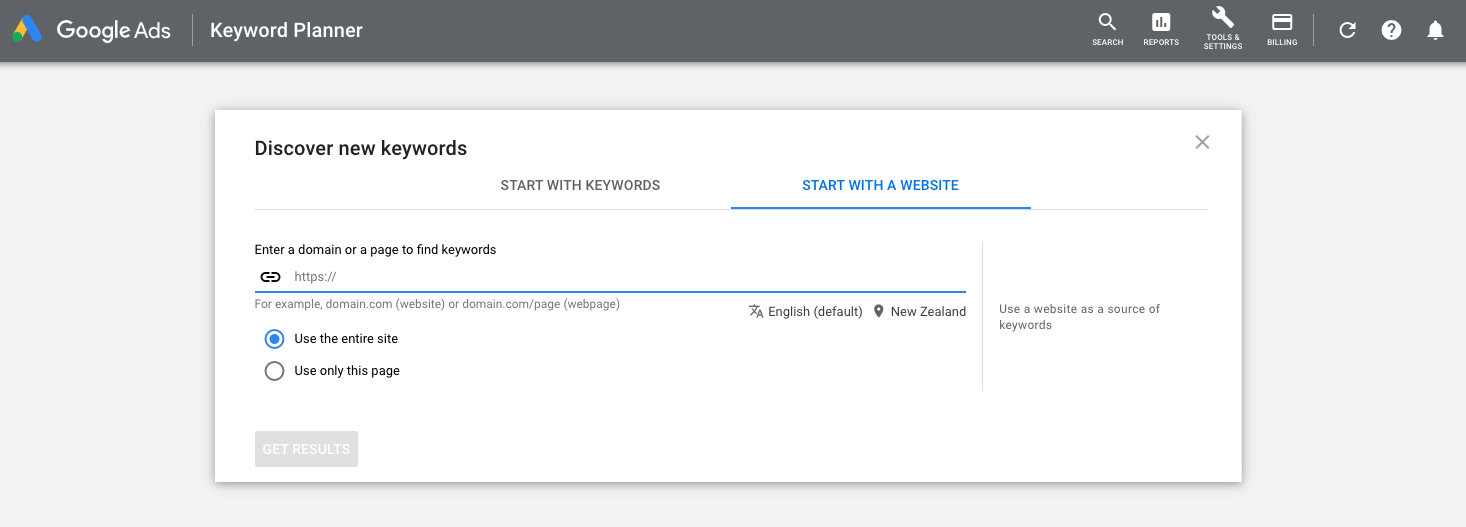
Task: Select Use only this page radio
Action: click(x=274, y=371)
